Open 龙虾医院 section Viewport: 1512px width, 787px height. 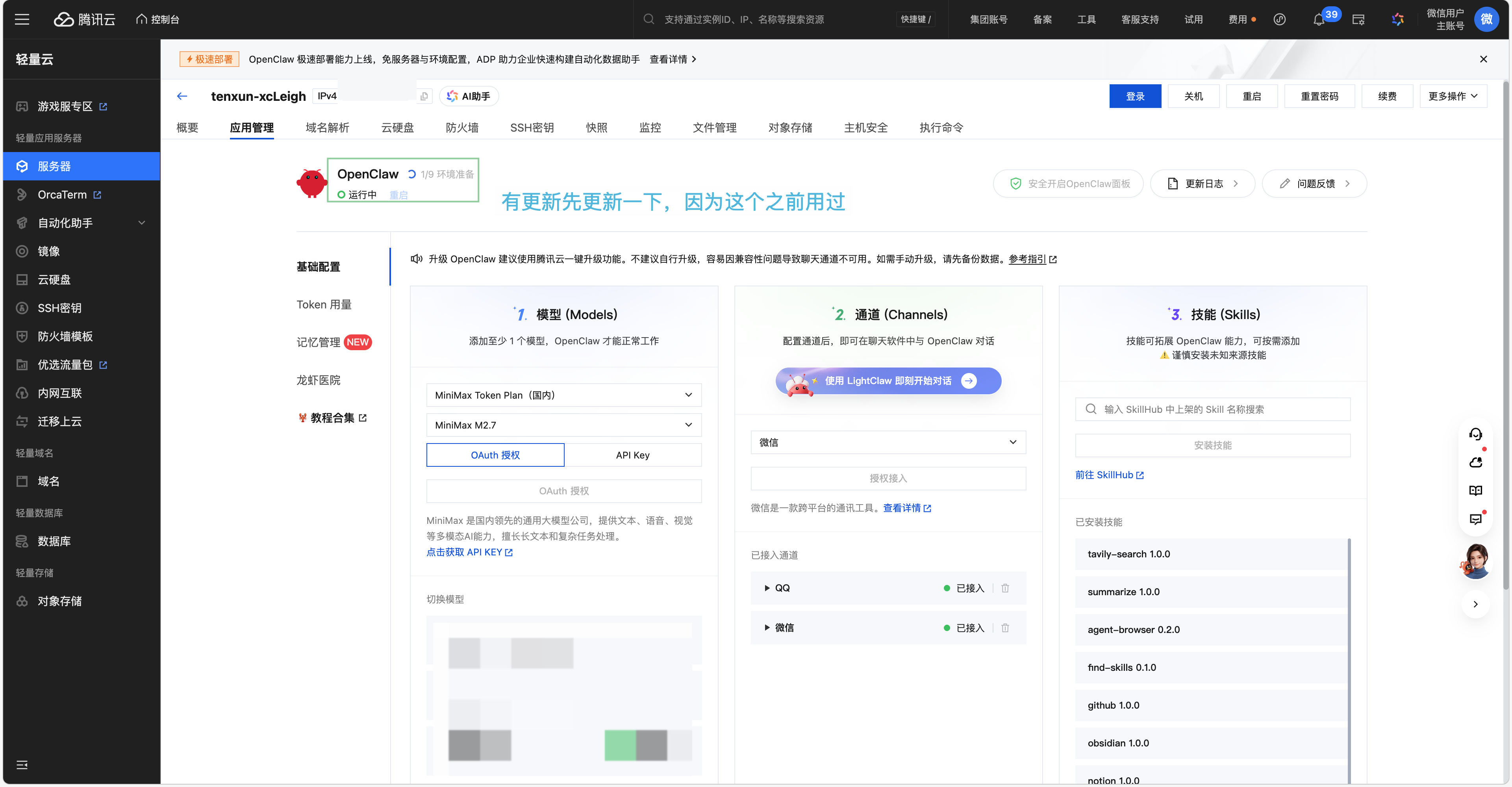click(x=319, y=380)
